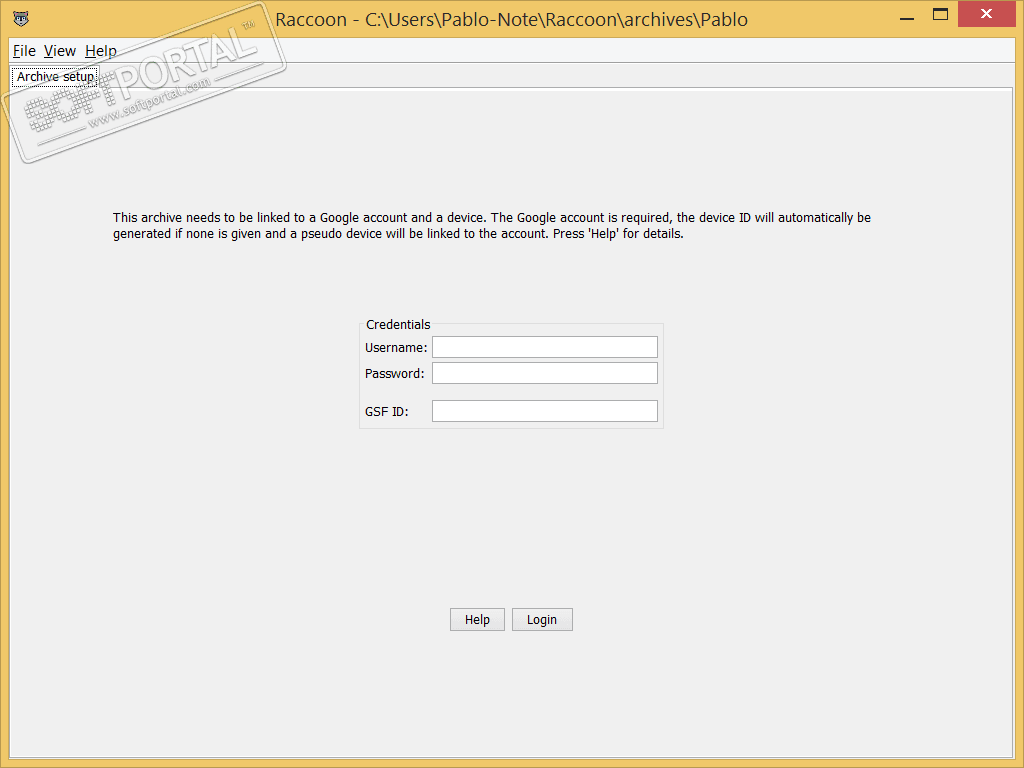This screenshot has height=768, width=1024.
Task: Focus the GSF ID input field
Action: 545,411
